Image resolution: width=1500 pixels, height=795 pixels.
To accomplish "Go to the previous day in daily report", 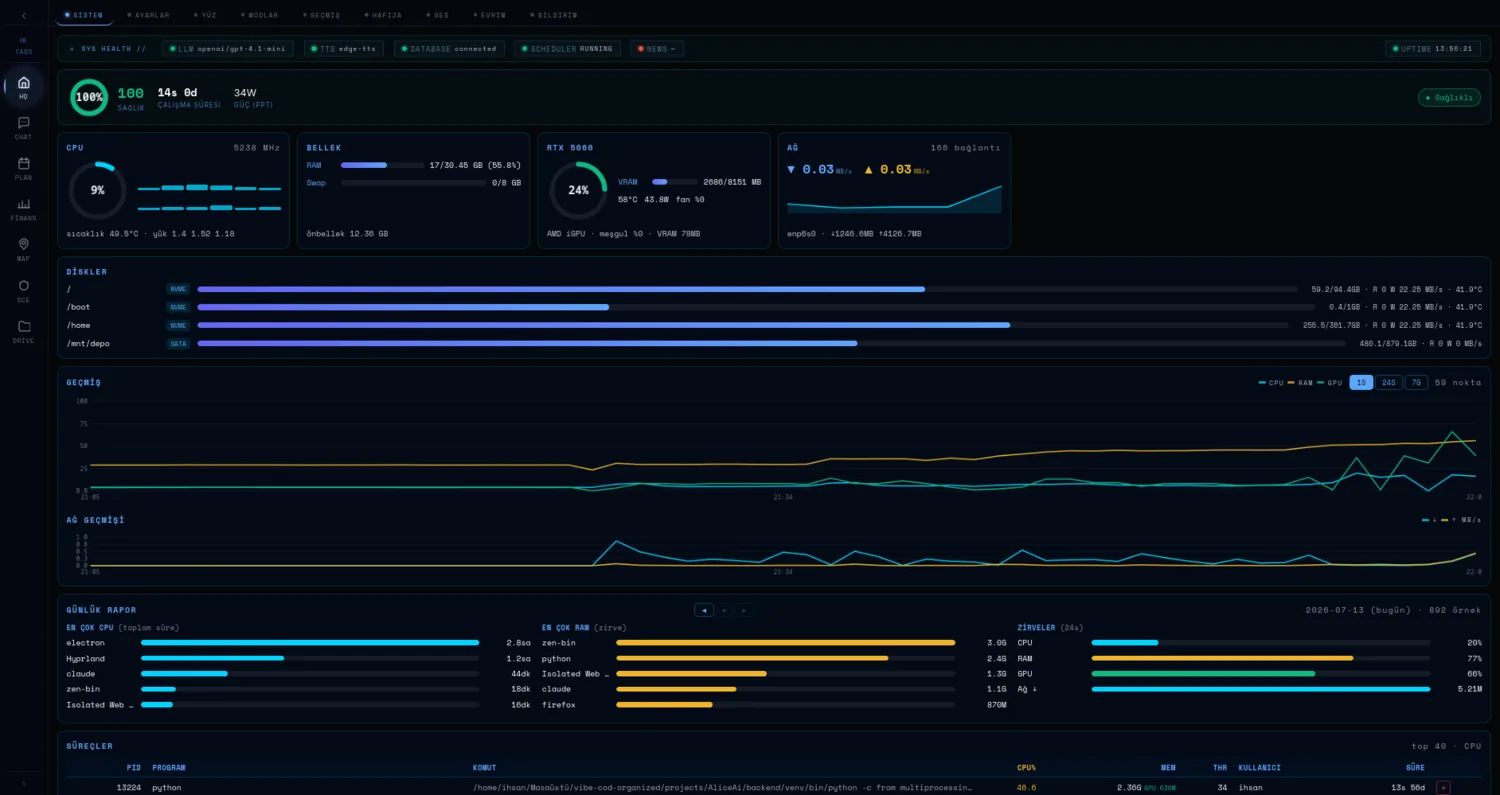I will point(704,610).
